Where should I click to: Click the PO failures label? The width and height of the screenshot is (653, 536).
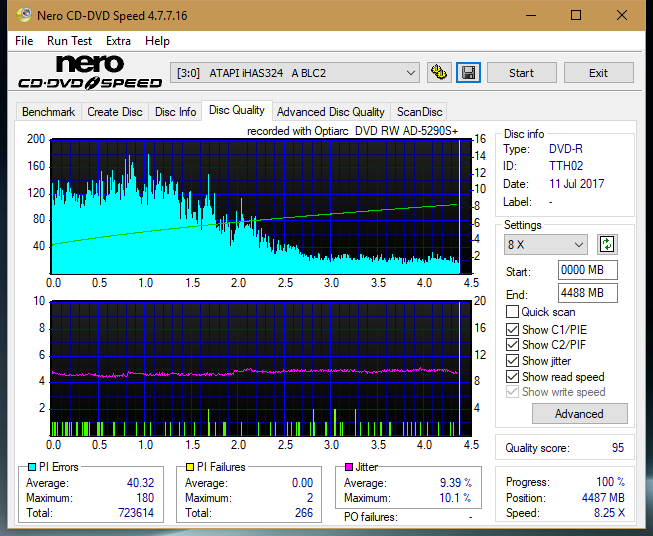371,517
